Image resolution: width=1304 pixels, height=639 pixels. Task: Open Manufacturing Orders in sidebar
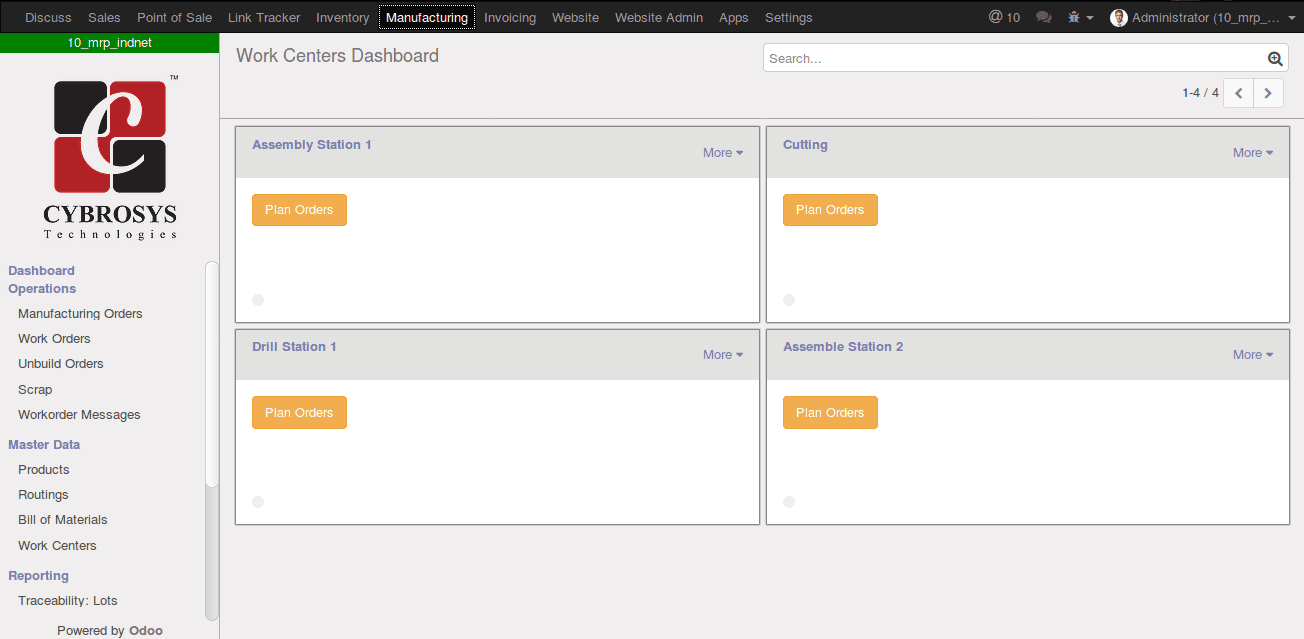coord(80,313)
